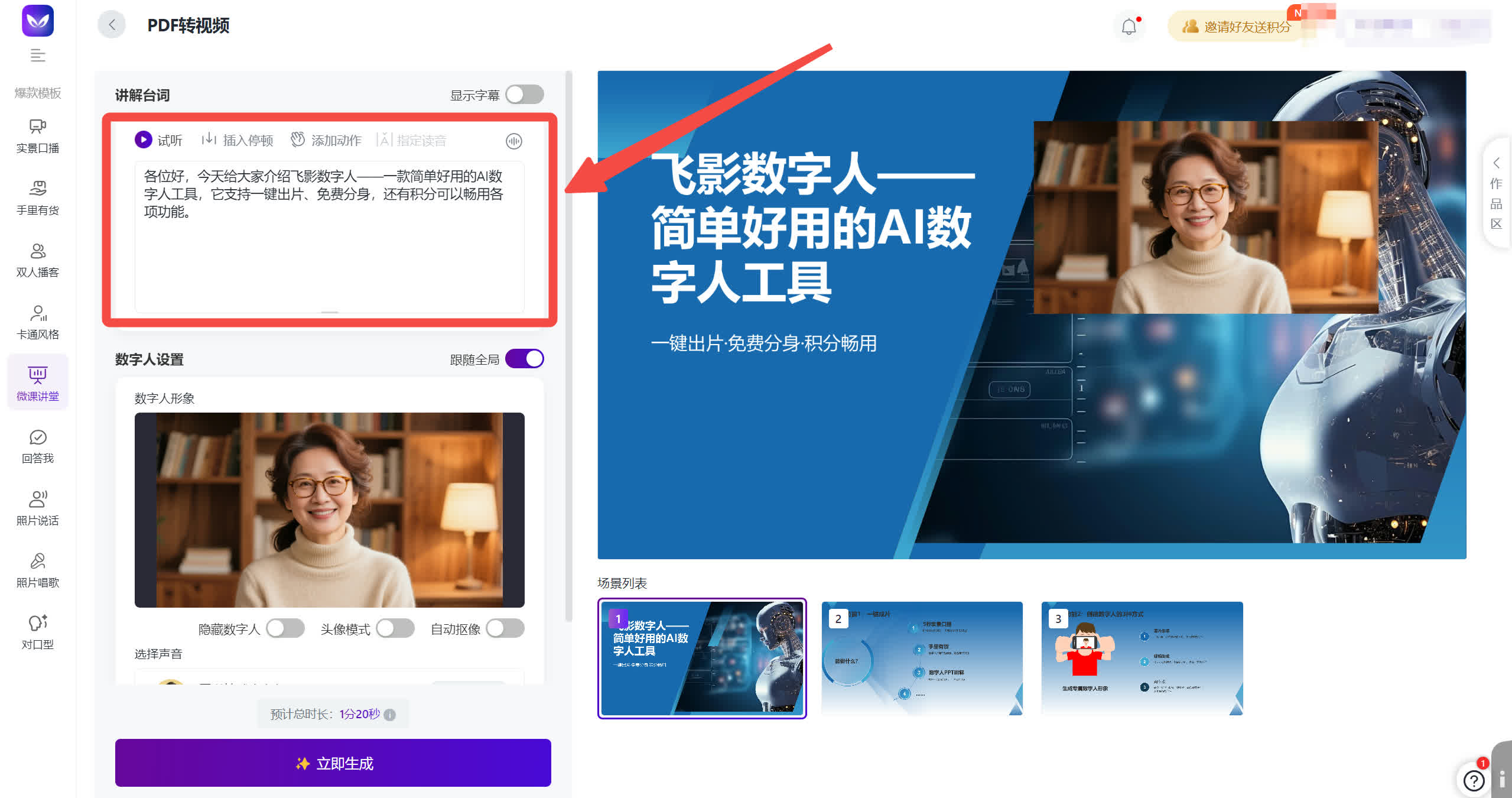1512x798 pixels.
Task: Click the 数字人形象 avatar preview image
Action: [x=330, y=510]
